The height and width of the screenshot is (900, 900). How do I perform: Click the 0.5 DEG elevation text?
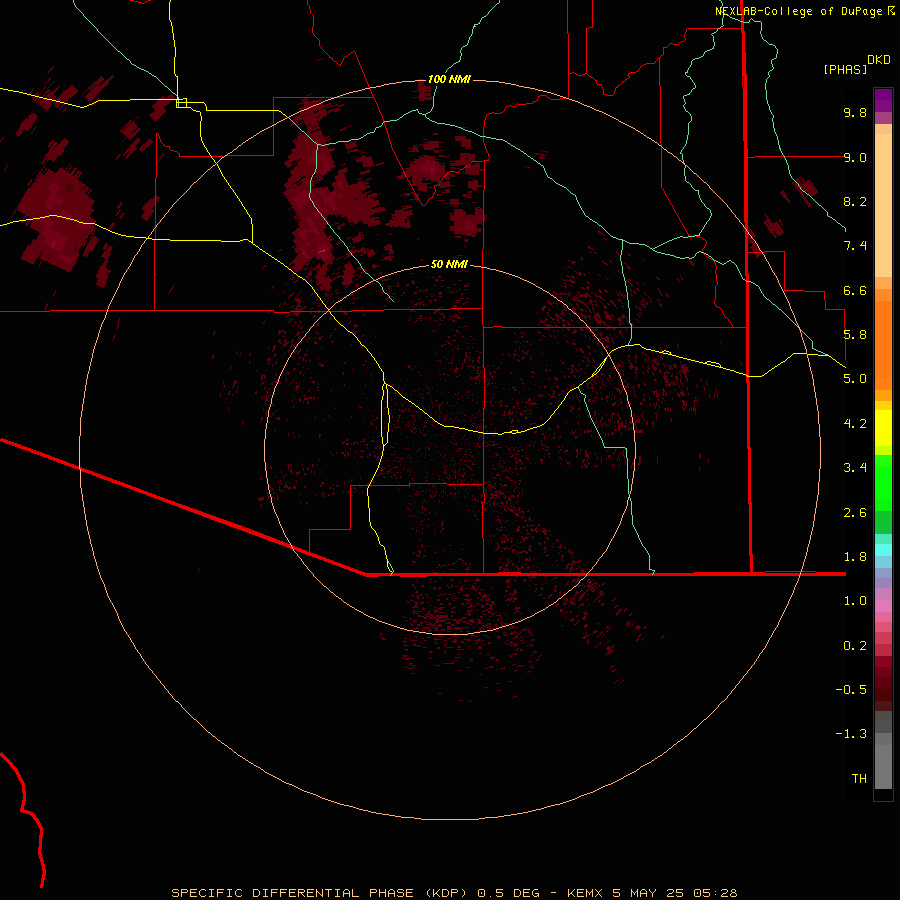tap(509, 893)
